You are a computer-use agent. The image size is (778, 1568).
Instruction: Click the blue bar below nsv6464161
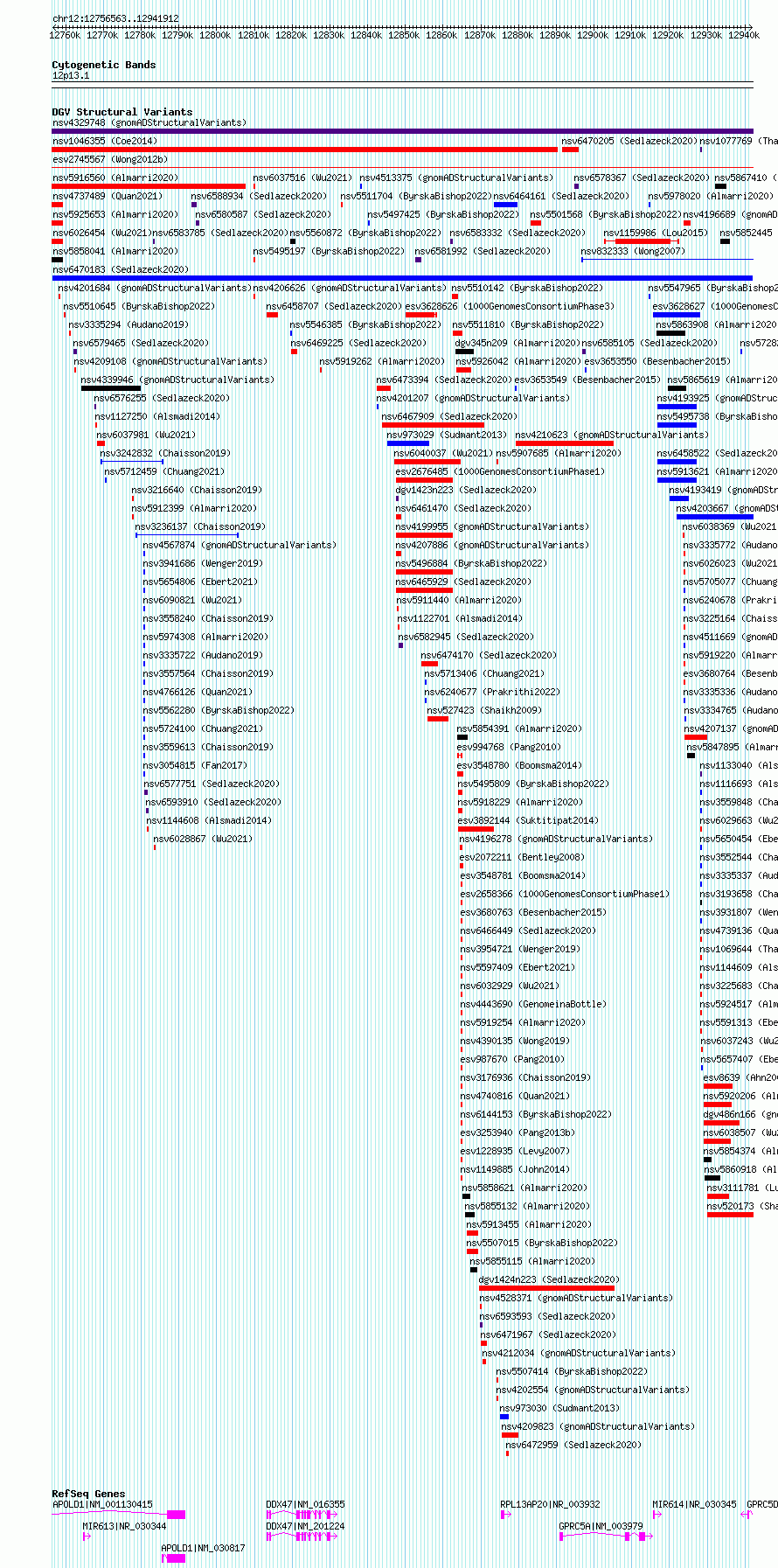coord(505,205)
